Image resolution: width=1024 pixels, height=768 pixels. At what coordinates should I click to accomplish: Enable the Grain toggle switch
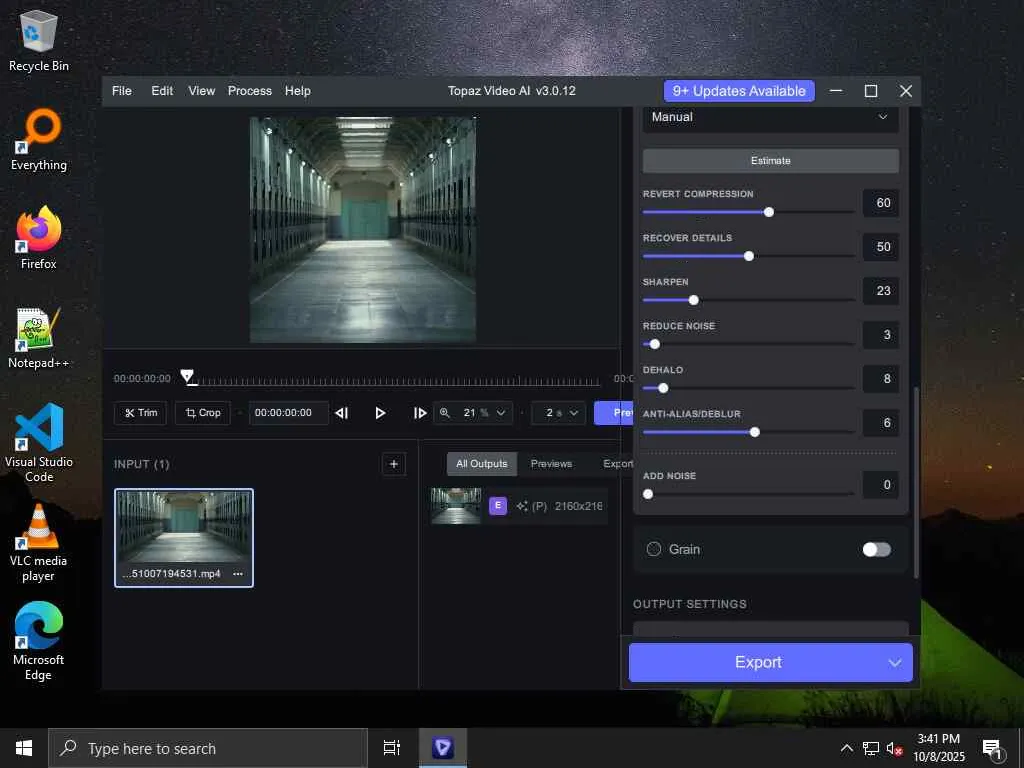876,549
